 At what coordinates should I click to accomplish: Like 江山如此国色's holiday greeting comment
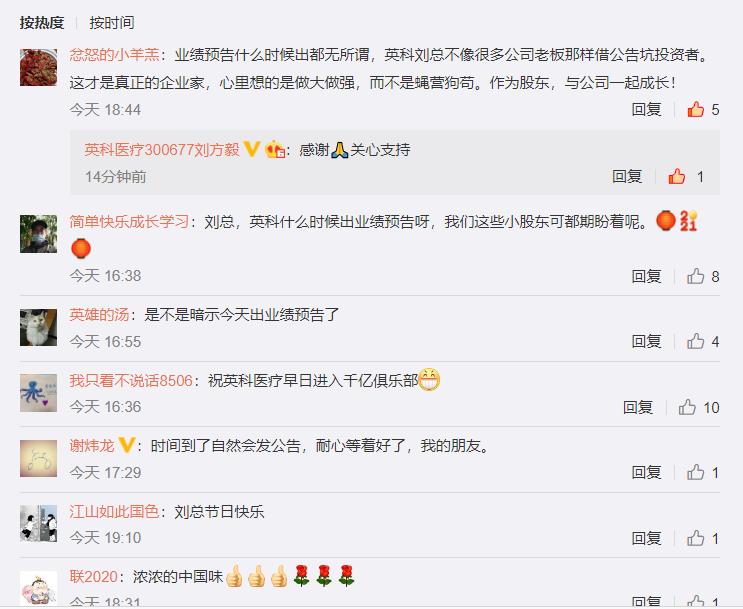tap(696, 537)
